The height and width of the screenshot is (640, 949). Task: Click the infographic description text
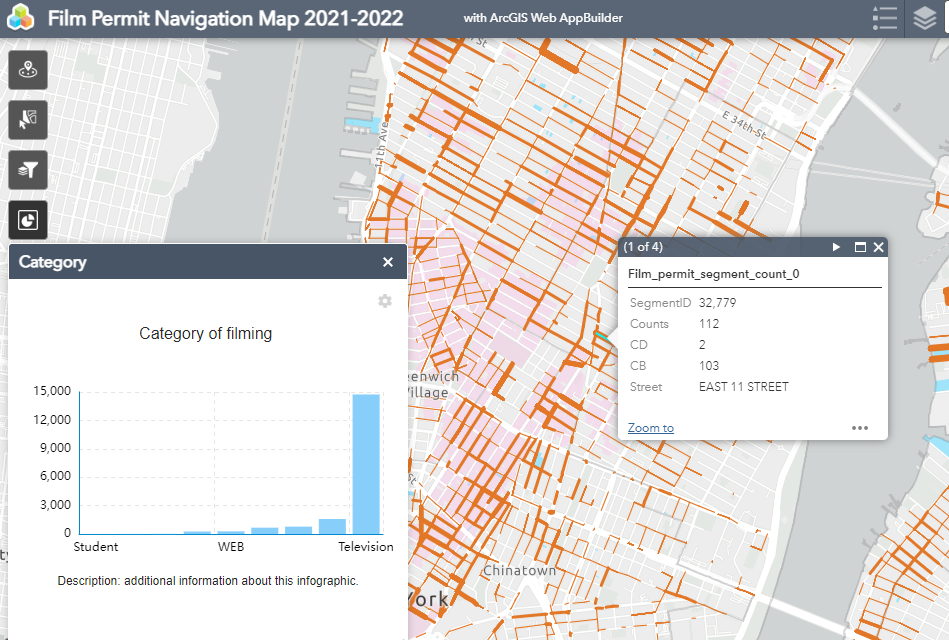pyautogui.click(x=208, y=581)
